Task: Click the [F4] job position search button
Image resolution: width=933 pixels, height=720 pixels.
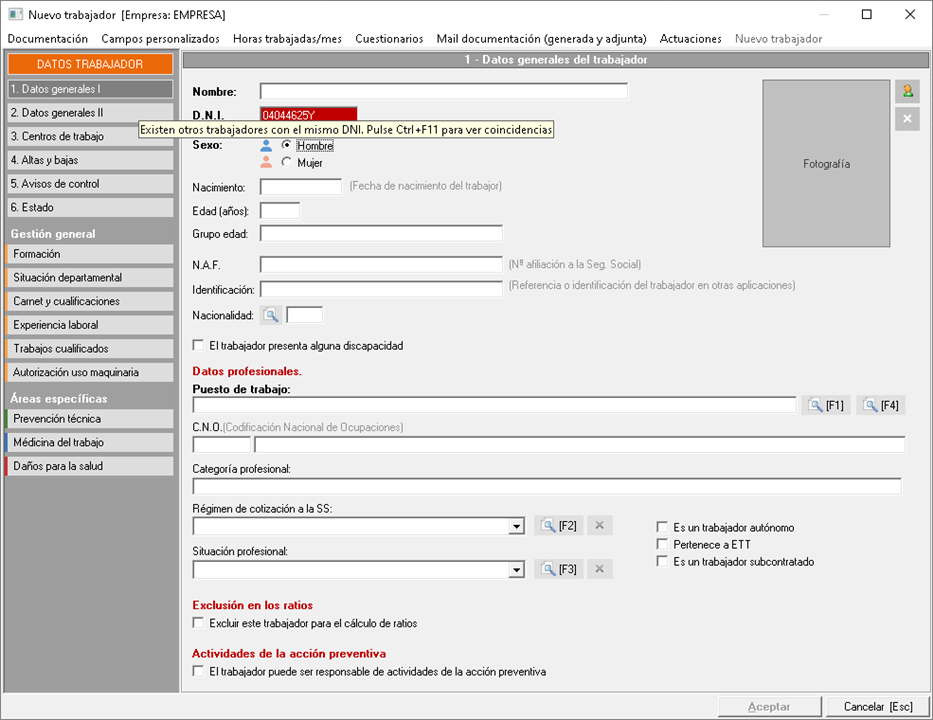Action: click(881, 405)
